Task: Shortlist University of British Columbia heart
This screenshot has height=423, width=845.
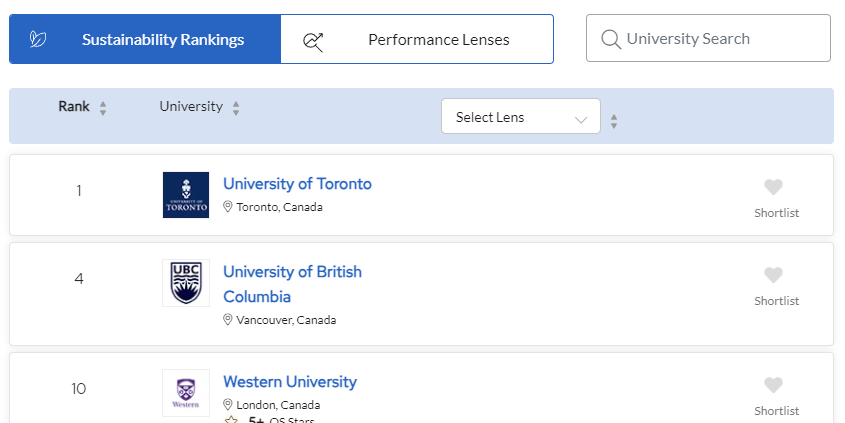Action: click(773, 275)
